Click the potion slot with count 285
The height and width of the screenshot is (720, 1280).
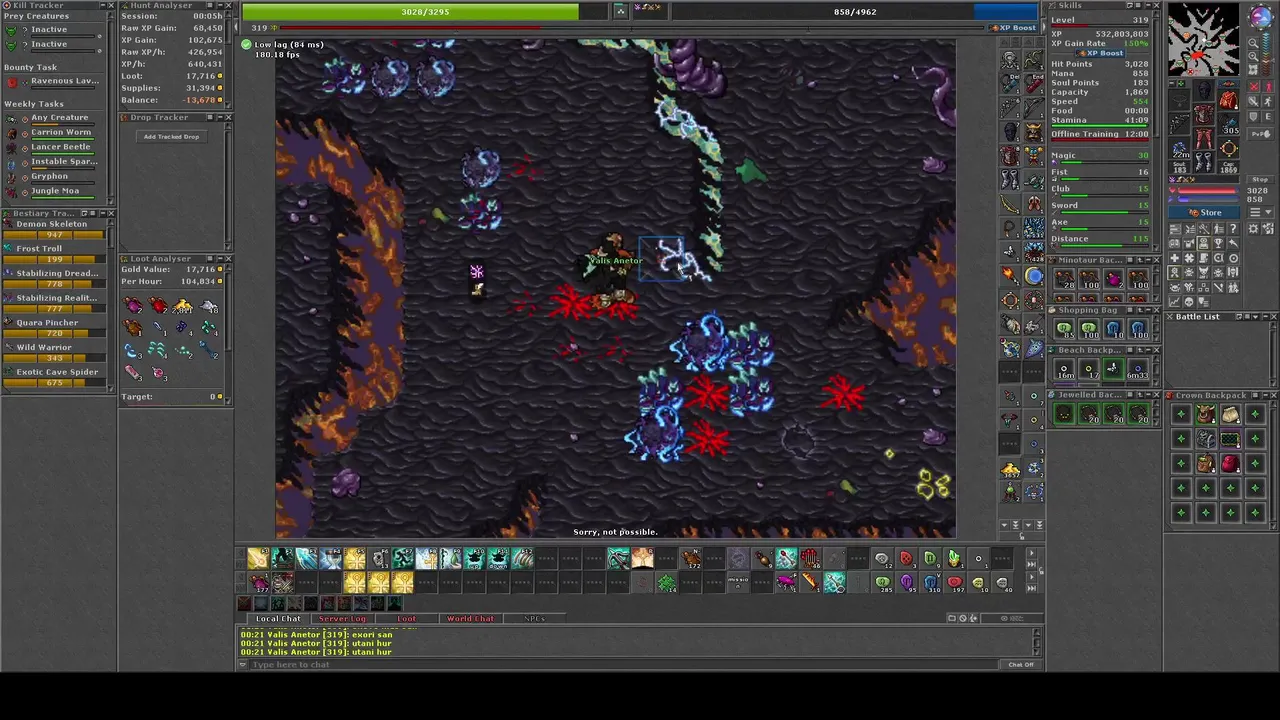point(882,583)
